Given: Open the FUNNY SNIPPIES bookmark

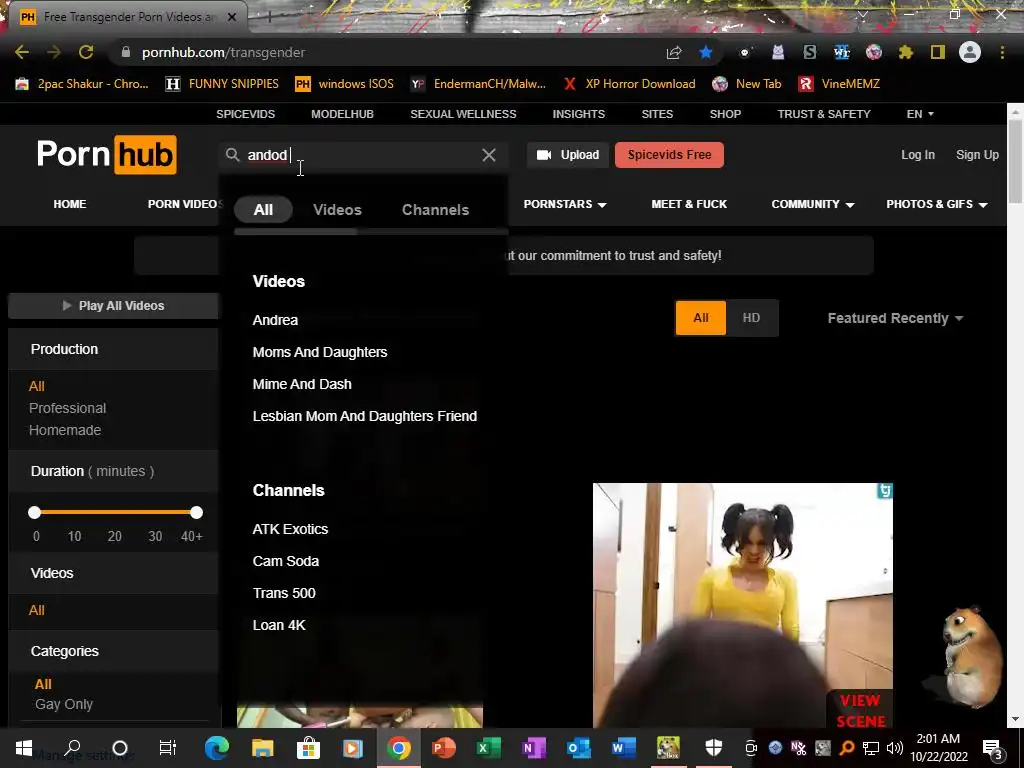Looking at the screenshot, I should (x=222, y=84).
